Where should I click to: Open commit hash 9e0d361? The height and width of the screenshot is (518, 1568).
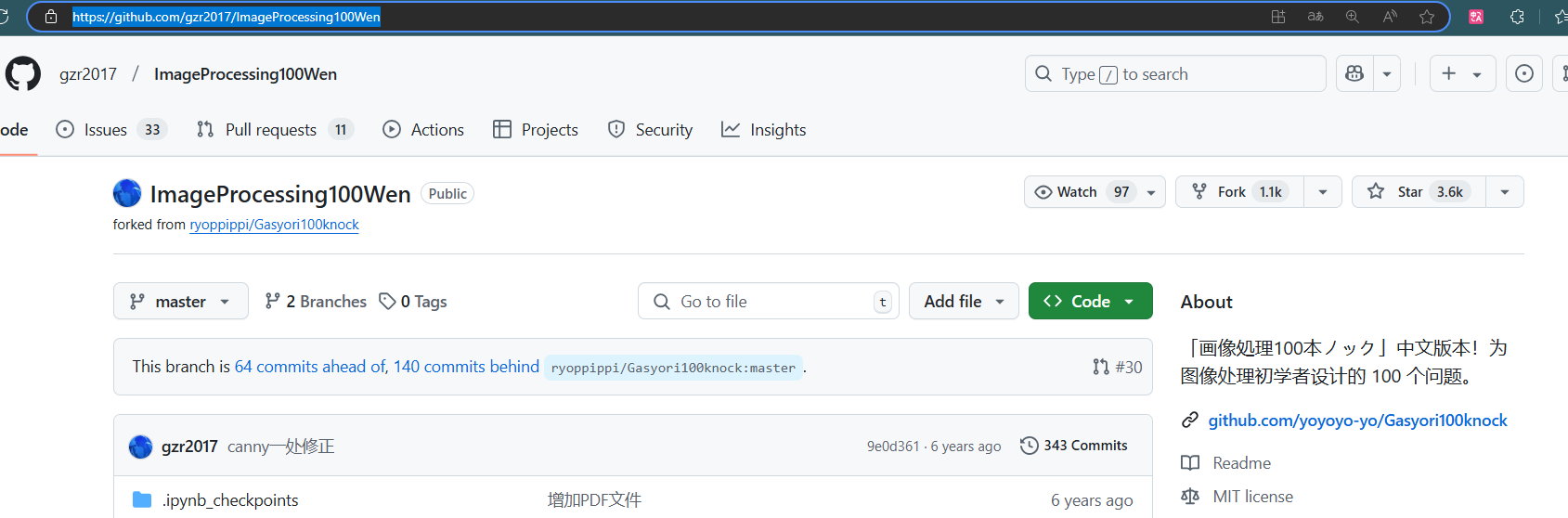point(893,447)
